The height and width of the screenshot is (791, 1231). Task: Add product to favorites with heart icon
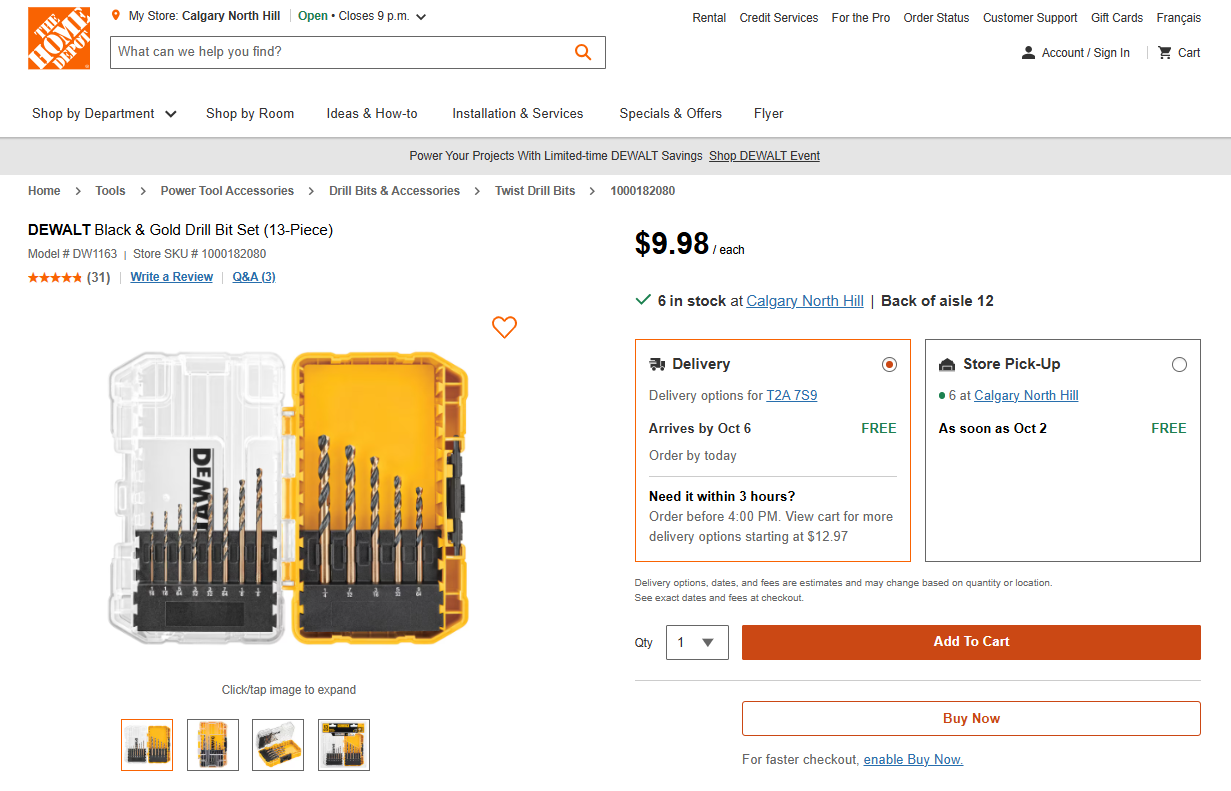click(504, 327)
